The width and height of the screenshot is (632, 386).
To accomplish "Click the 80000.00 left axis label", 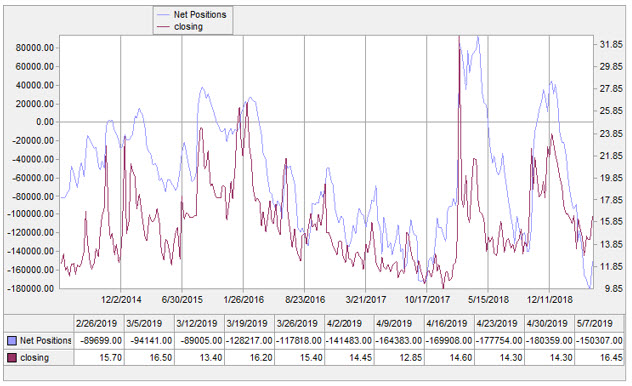I will [x=35, y=48].
